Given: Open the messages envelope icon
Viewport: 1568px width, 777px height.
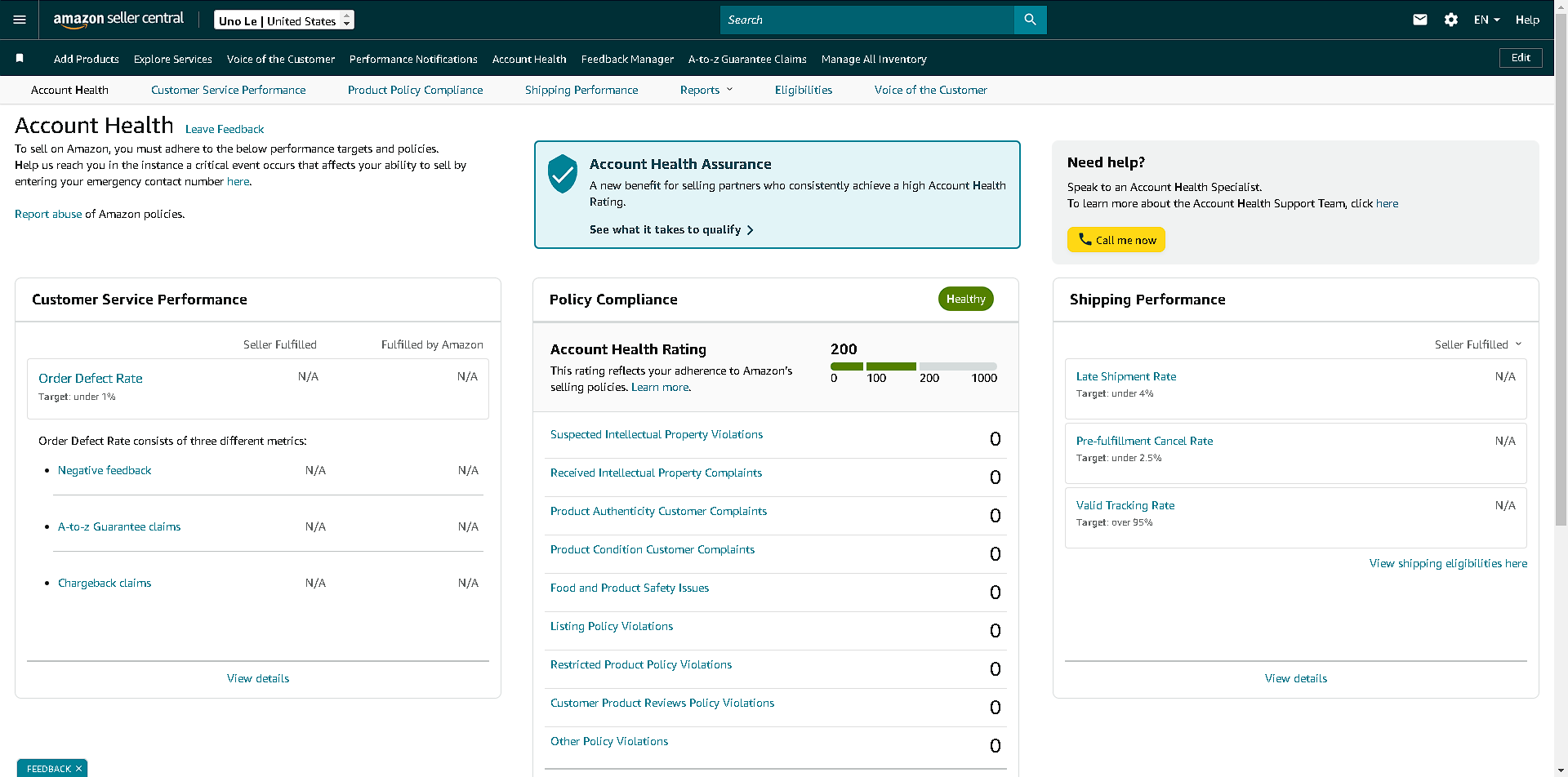Looking at the screenshot, I should tap(1420, 20).
